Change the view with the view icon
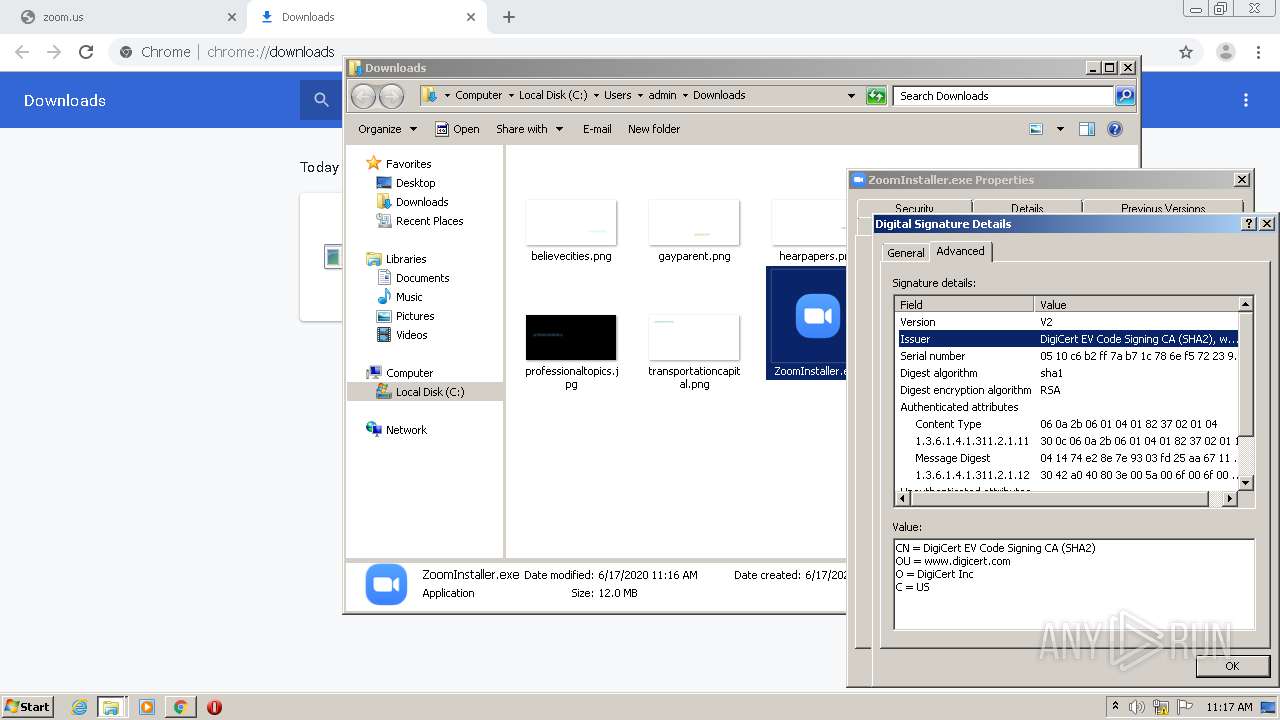Viewport: 1280px width, 720px height. tap(1036, 129)
